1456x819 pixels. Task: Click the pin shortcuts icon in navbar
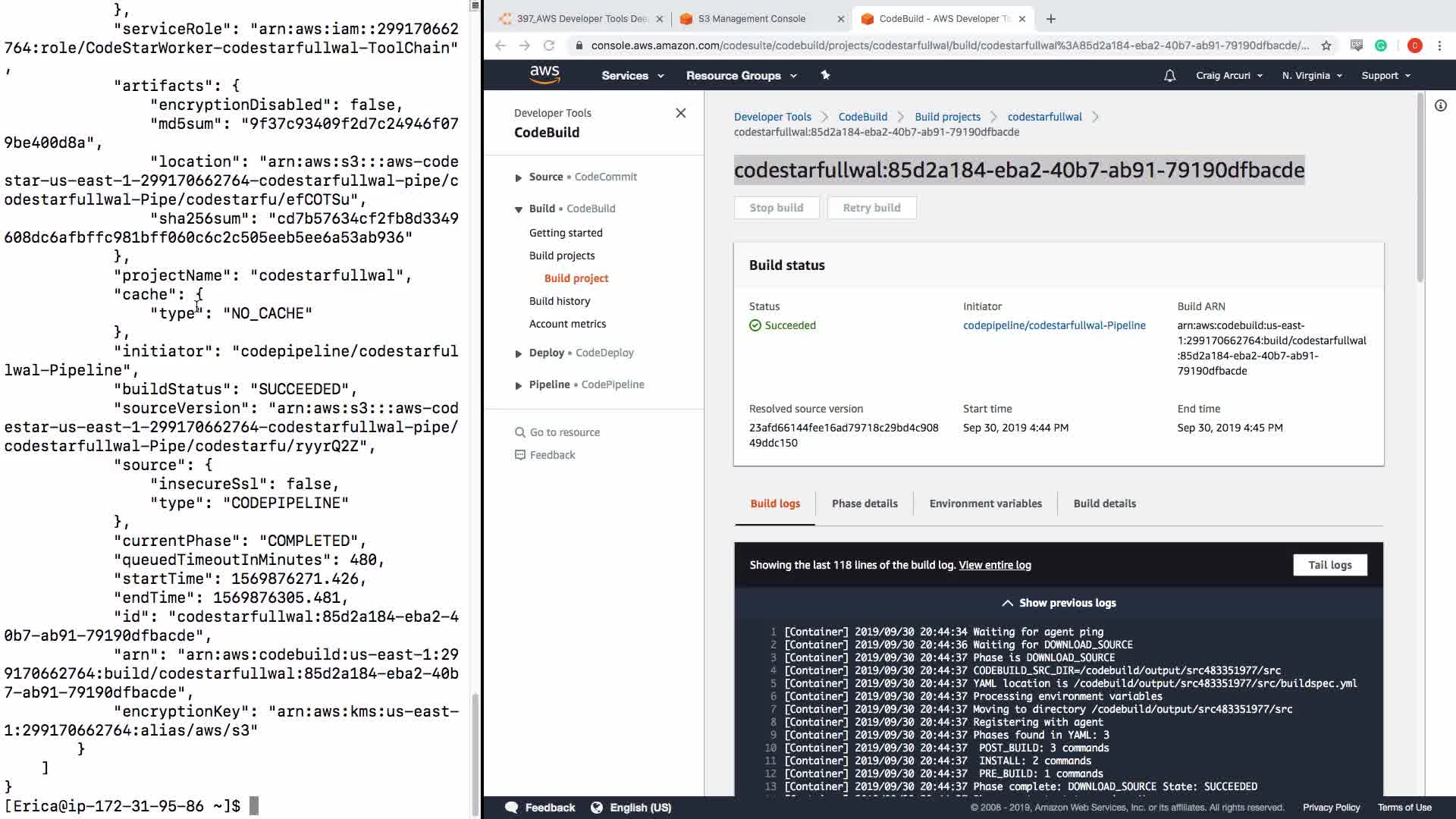[825, 75]
